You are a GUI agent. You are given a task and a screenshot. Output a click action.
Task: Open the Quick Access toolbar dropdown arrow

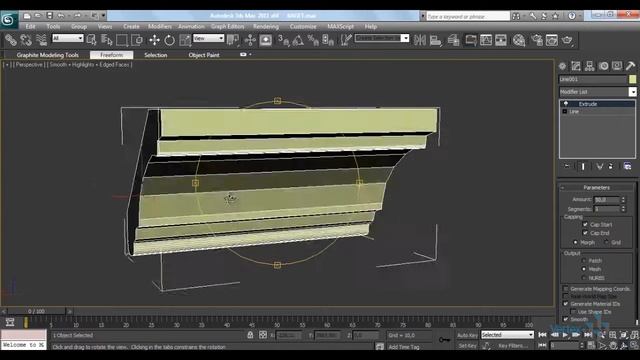click(103, 16)
